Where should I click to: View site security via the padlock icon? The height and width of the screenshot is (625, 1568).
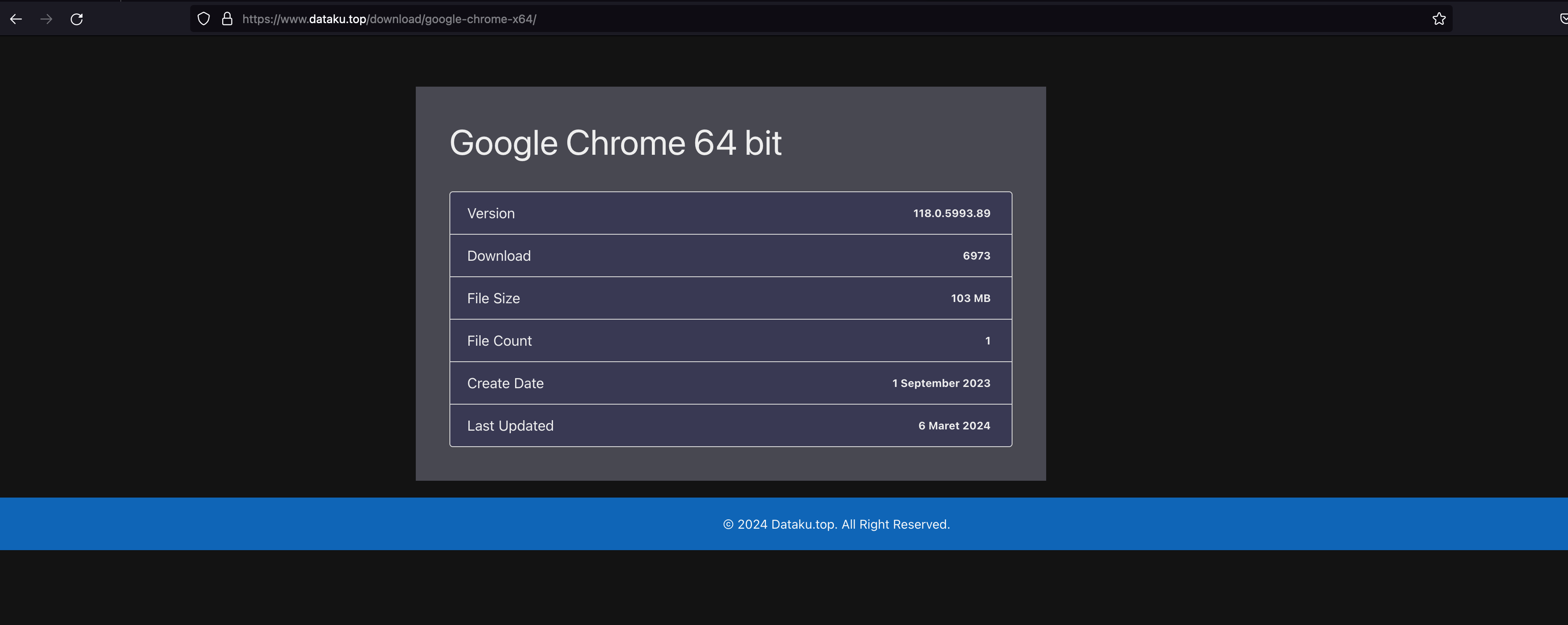pyautogui.click(x=227, y=19)
